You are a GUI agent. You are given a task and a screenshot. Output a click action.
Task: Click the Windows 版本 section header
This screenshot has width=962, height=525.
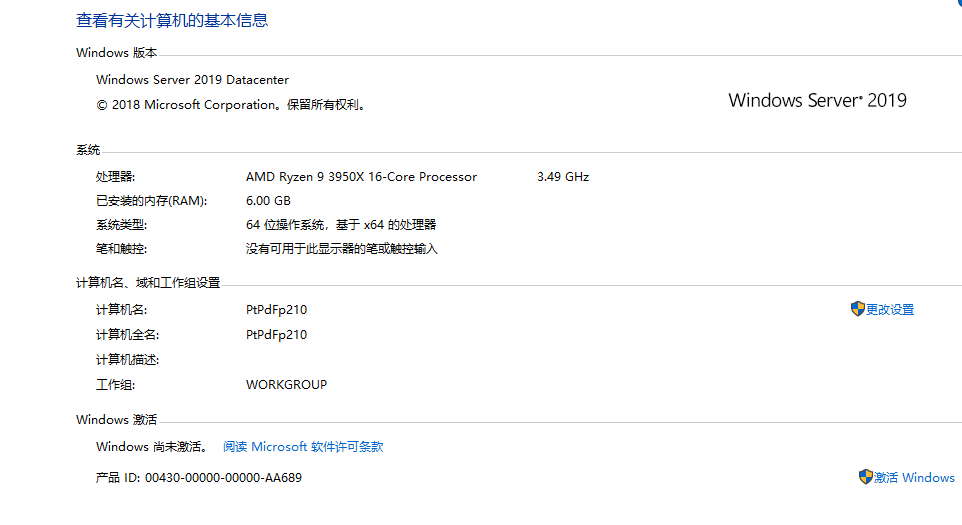117,53
